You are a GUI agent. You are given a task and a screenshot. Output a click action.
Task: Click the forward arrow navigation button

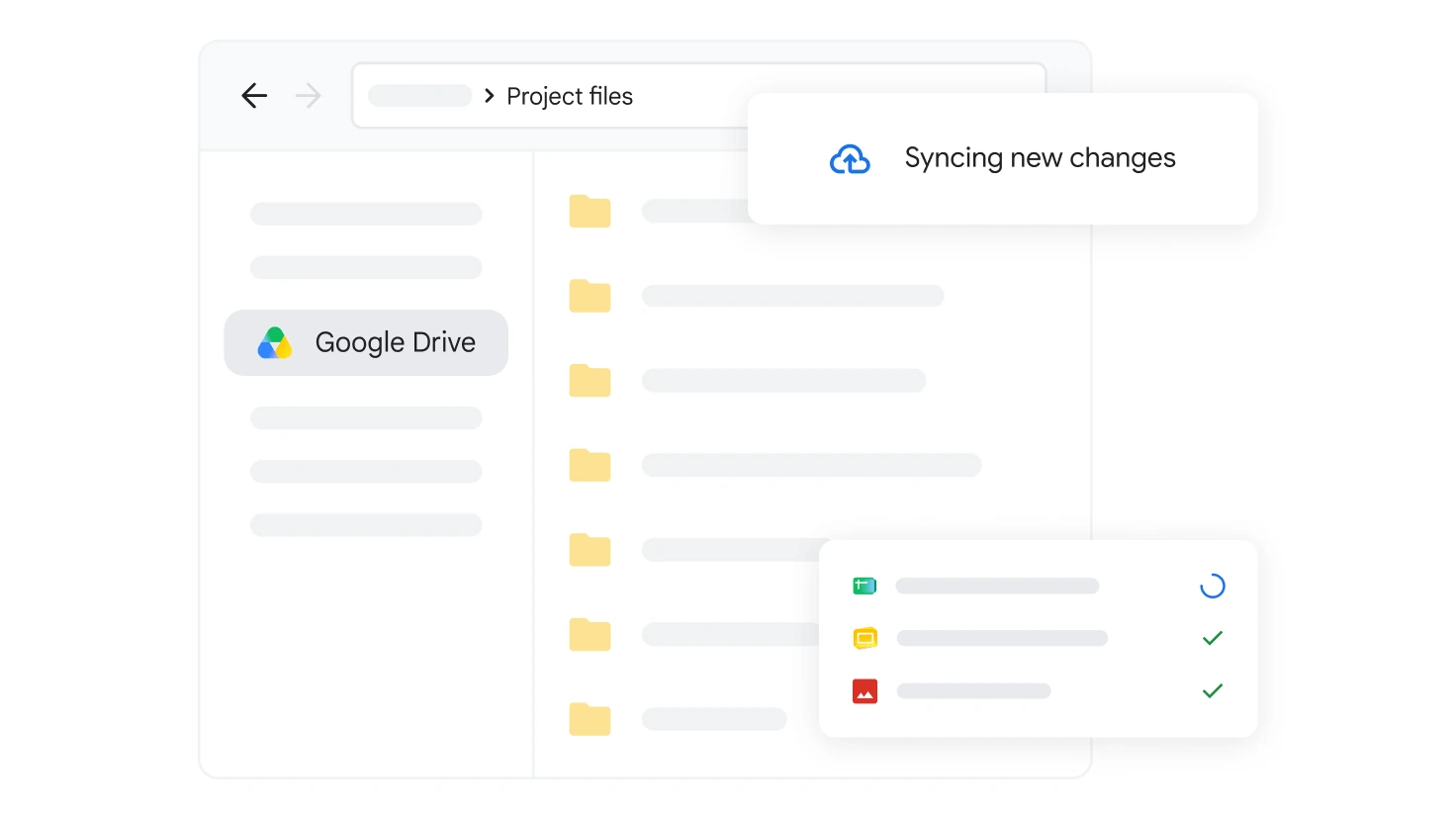[x=309, y=96]
